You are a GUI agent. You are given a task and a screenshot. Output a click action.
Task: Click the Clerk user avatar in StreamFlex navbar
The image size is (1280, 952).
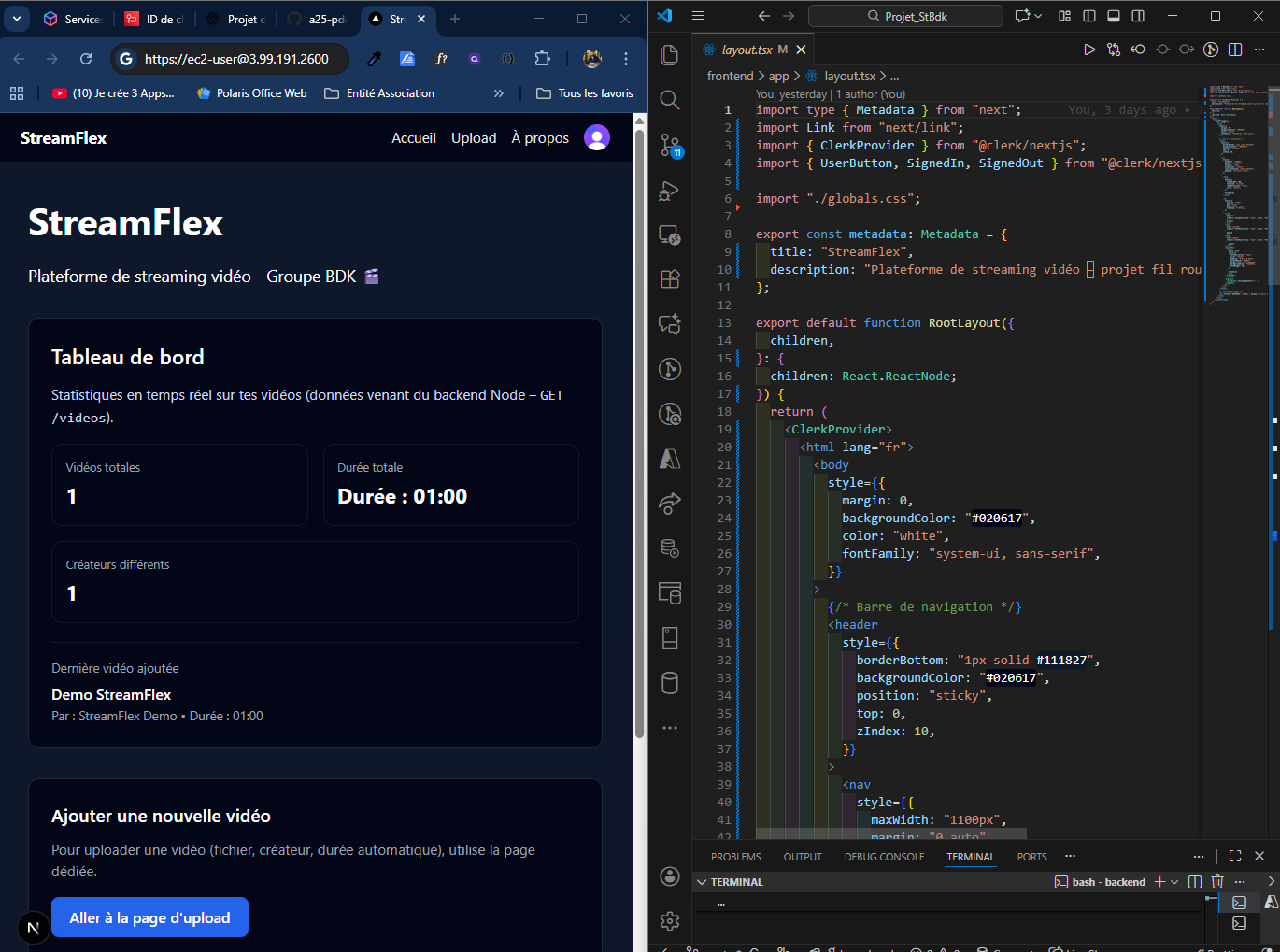click(x=596, y=137)
